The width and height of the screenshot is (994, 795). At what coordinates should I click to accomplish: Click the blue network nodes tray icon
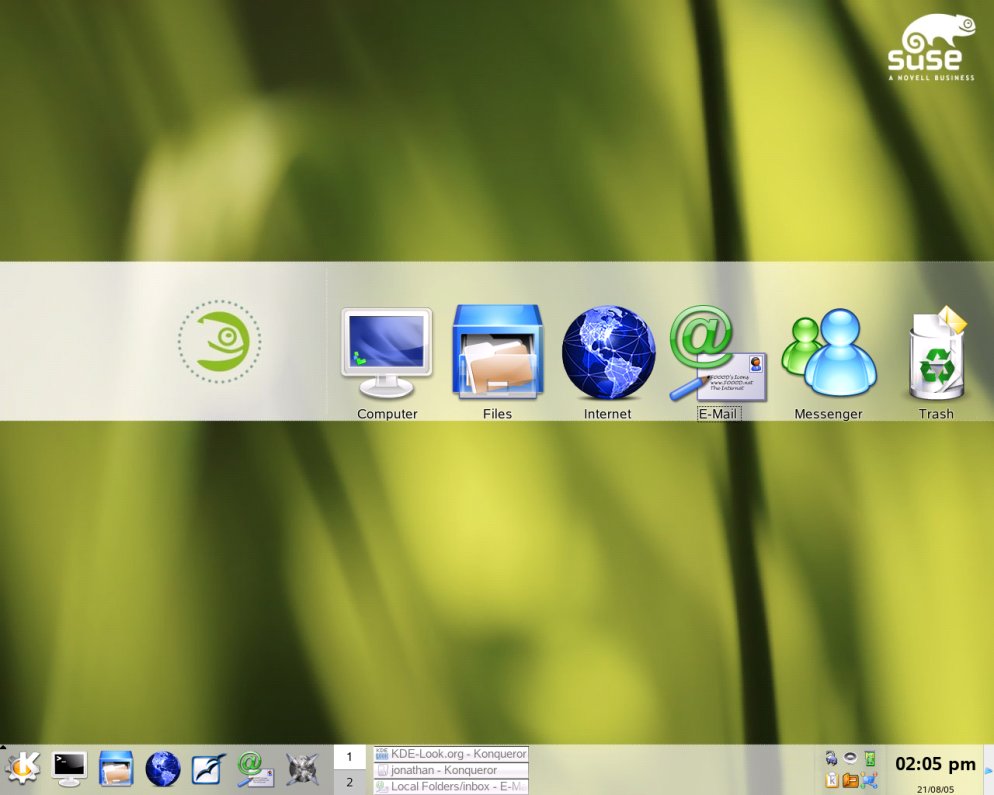pyautogui.click(x=870, y=780)
